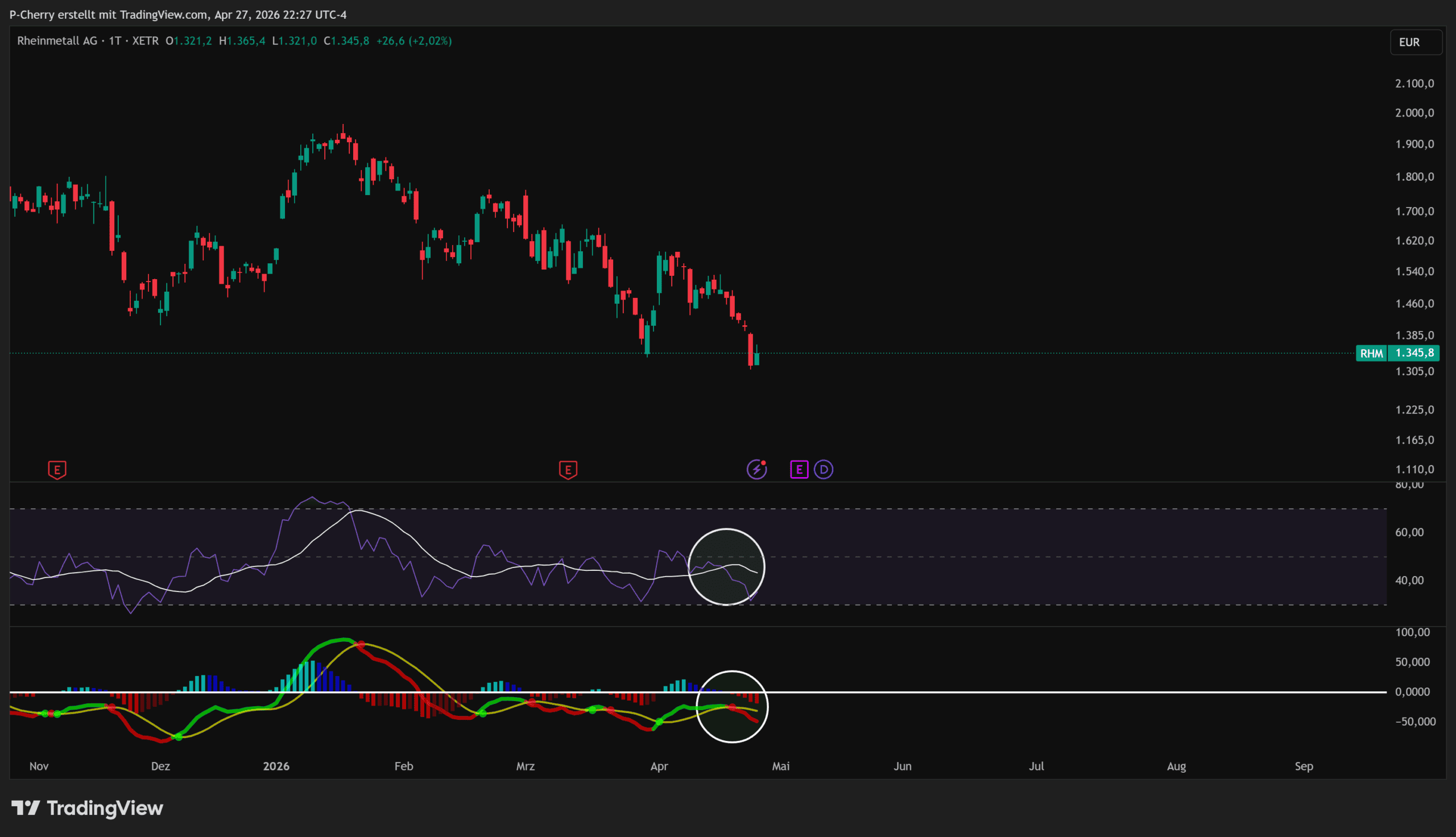Click the purple upcoming earnings E icon
Viewport: 1456px width, 837px height.
coord(799,470)
